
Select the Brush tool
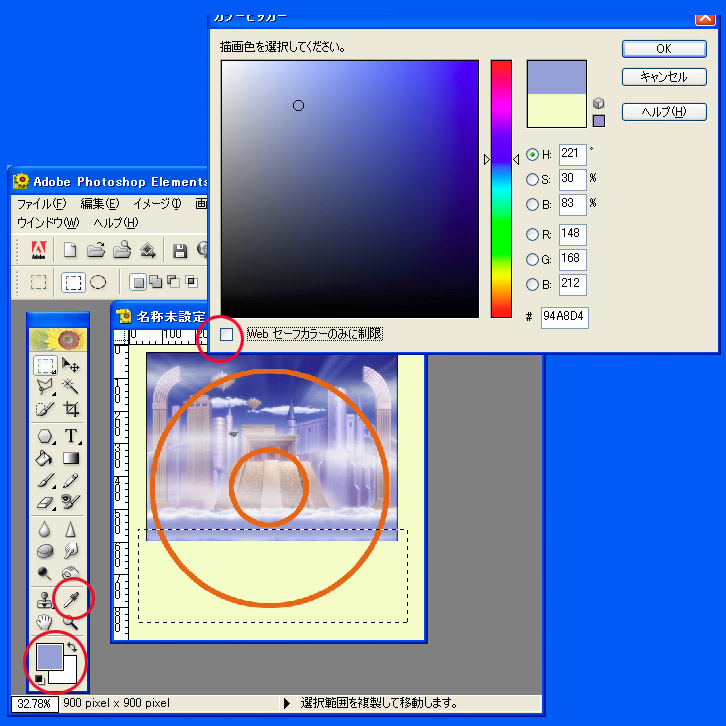pos(45,481)
